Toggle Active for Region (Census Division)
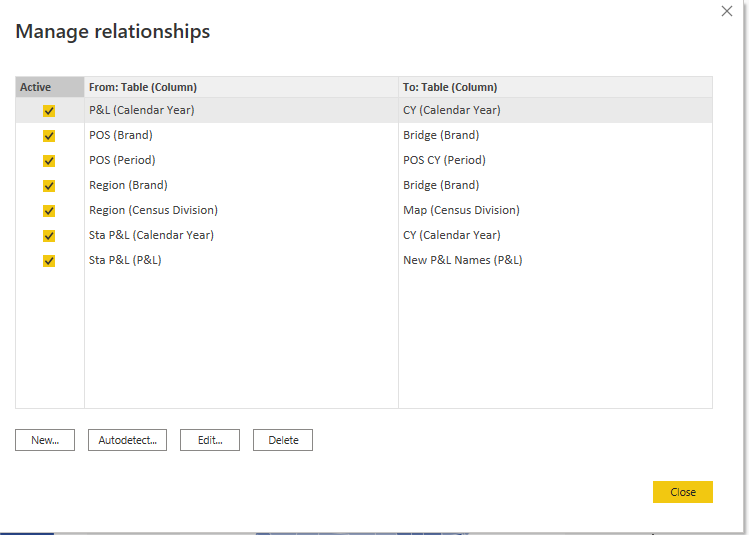 [49, 211]
